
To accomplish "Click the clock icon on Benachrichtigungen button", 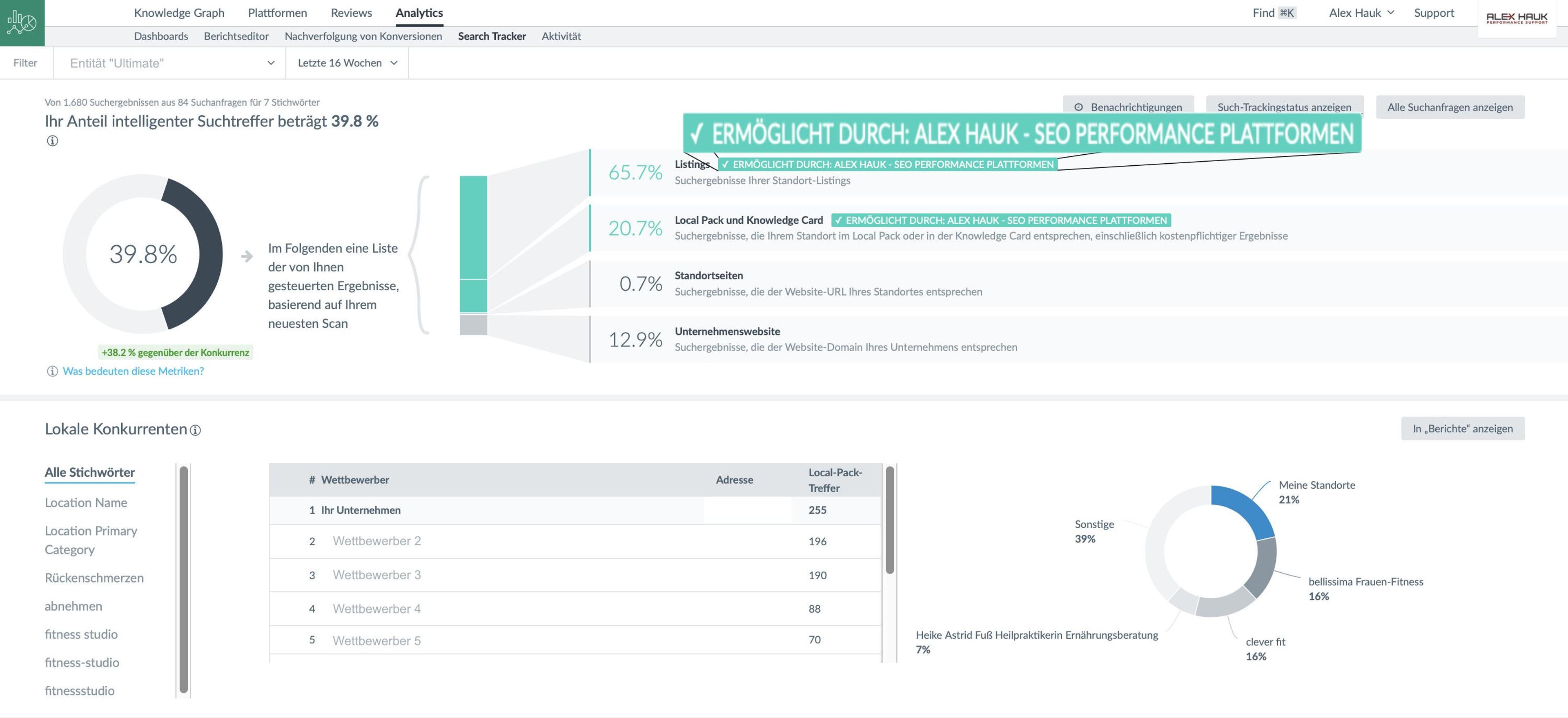I will tap(1078, 107).
